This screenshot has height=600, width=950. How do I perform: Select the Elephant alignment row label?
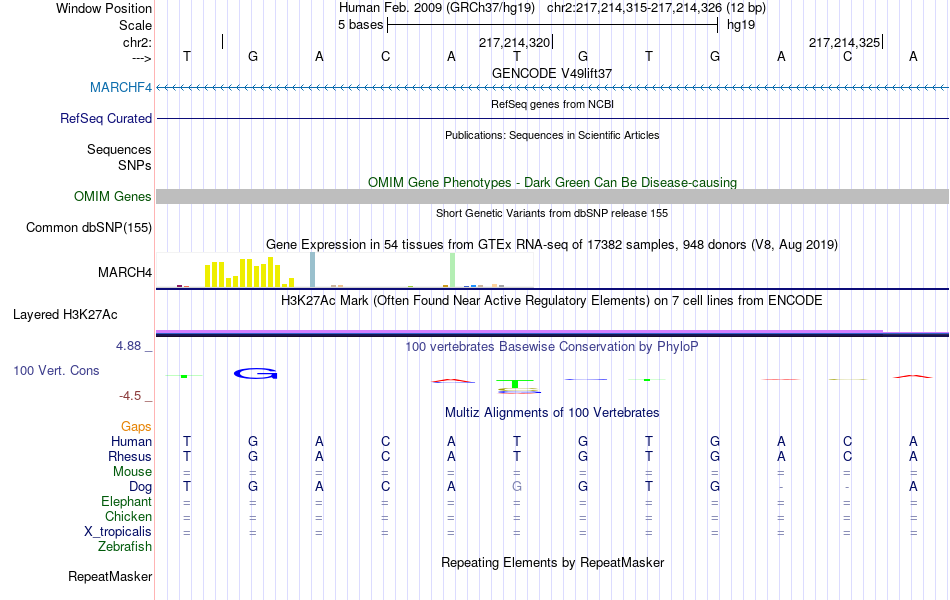click(x=126, y=501)
